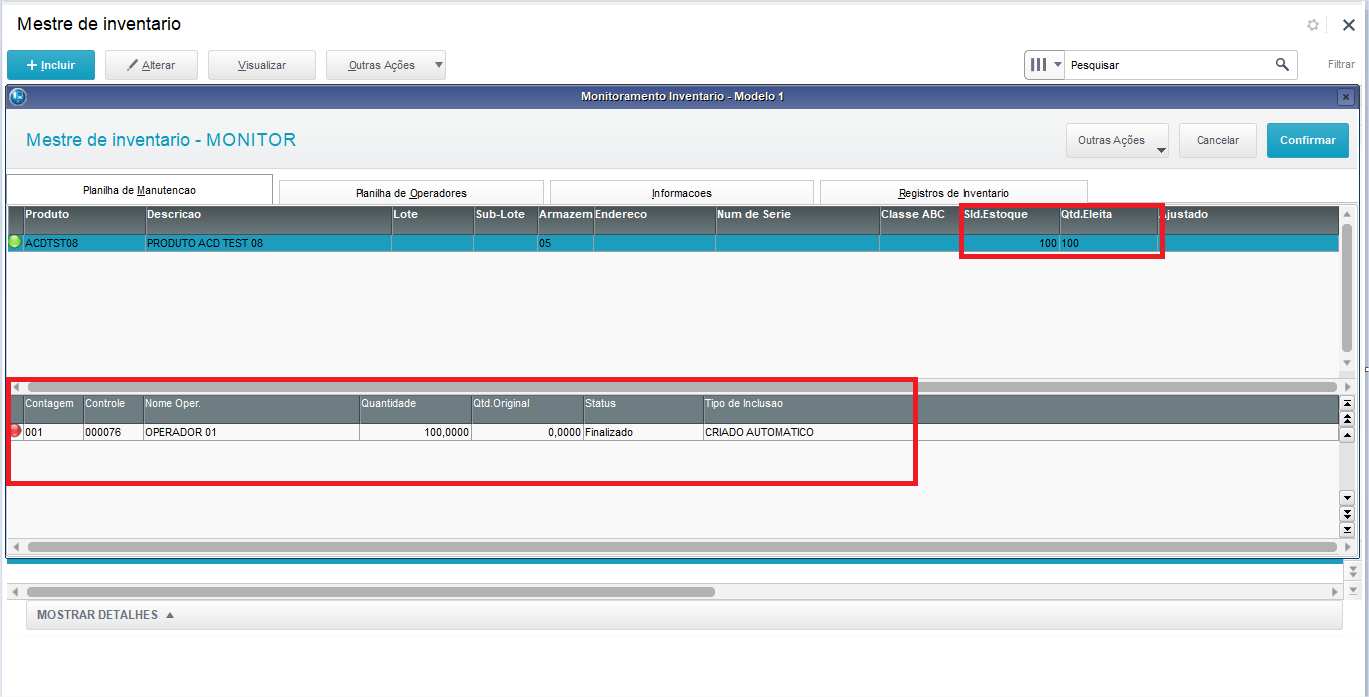1369x697 pixels.
Task: Switch to Planilha de Operadores tab
Action: tap(411, 193)
